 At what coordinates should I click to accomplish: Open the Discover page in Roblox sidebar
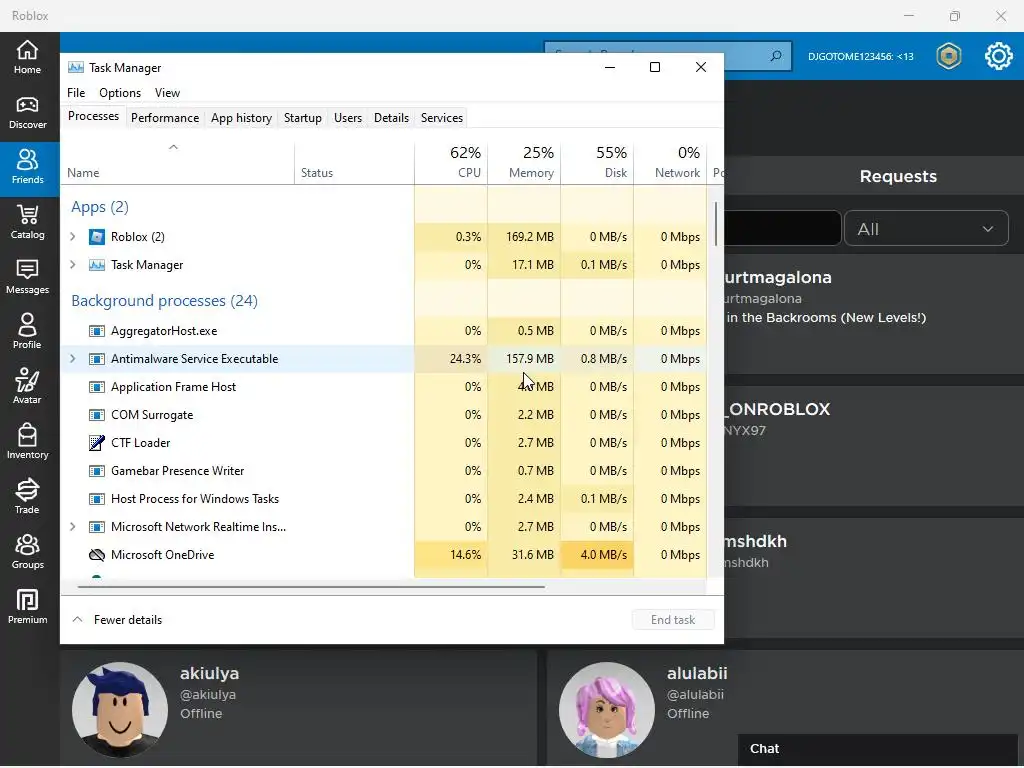coord(27,113)
